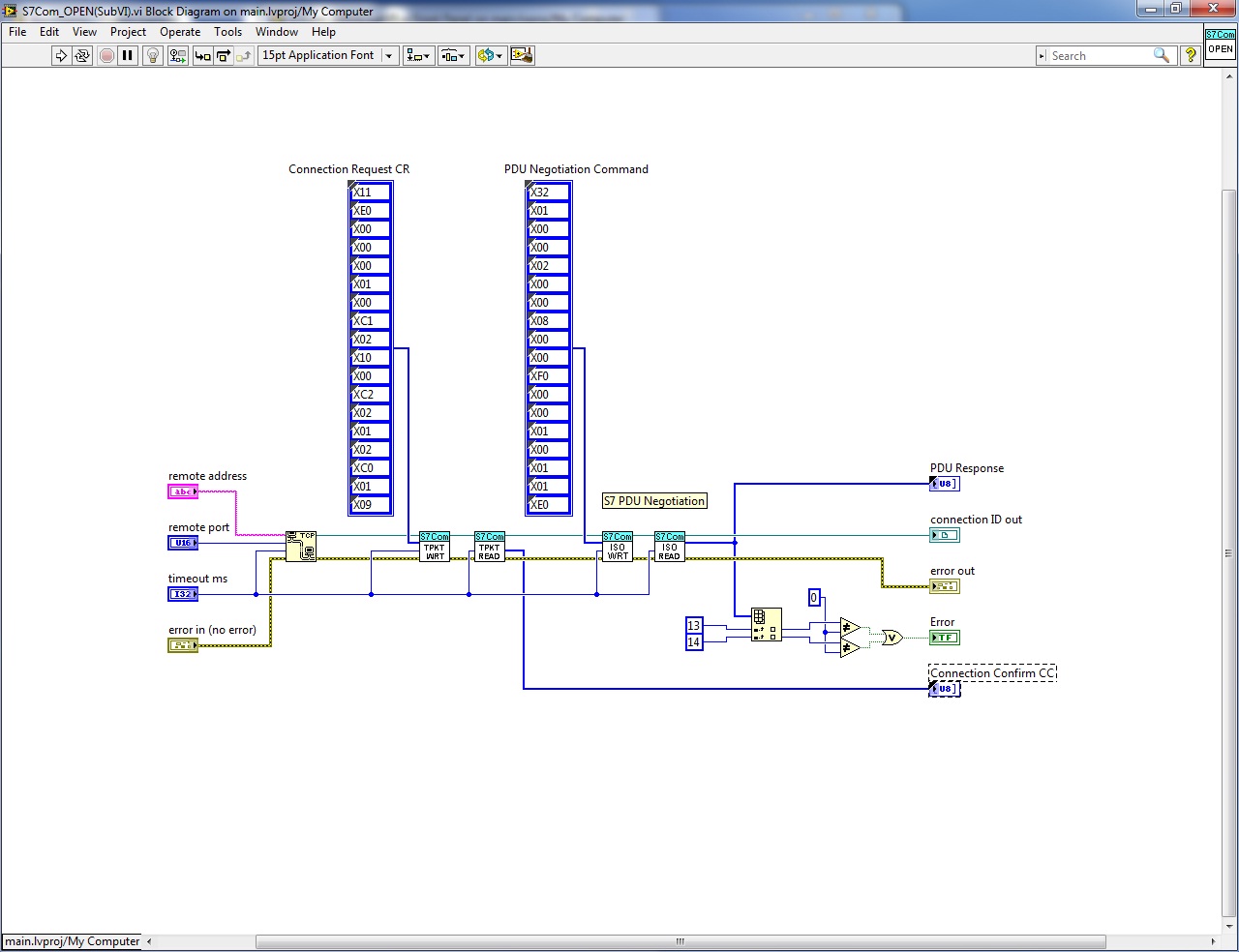The image size is (1239, 952).
Task: Select the S7Com ISO WRT subVI
Action: pos(618,547)
